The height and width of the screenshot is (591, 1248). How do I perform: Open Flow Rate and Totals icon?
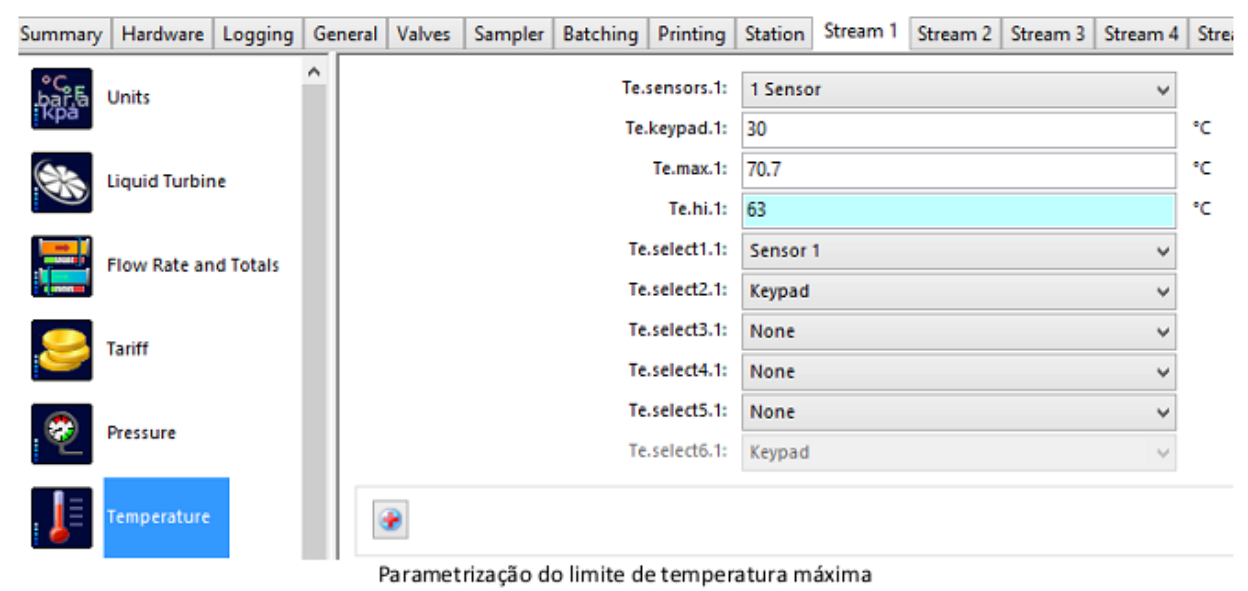[x=62, y=266]
